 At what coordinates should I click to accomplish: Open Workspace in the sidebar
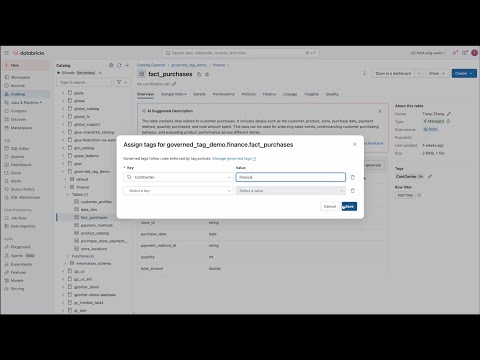[20, 77]
